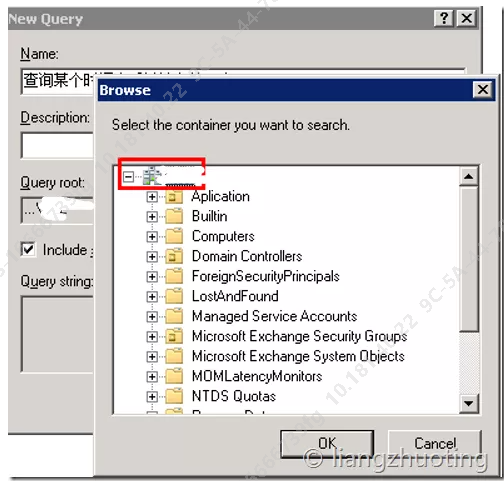The width and height of the screenshot is (504, 481).
Task: Click the Microsoft Exchange Security Groups folder icon
Action: [x=174, y=336]
